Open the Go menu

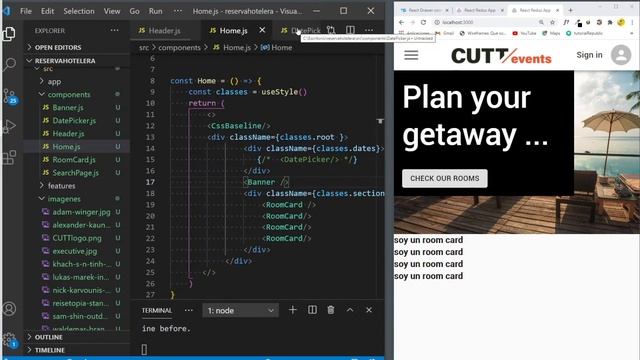134,11
